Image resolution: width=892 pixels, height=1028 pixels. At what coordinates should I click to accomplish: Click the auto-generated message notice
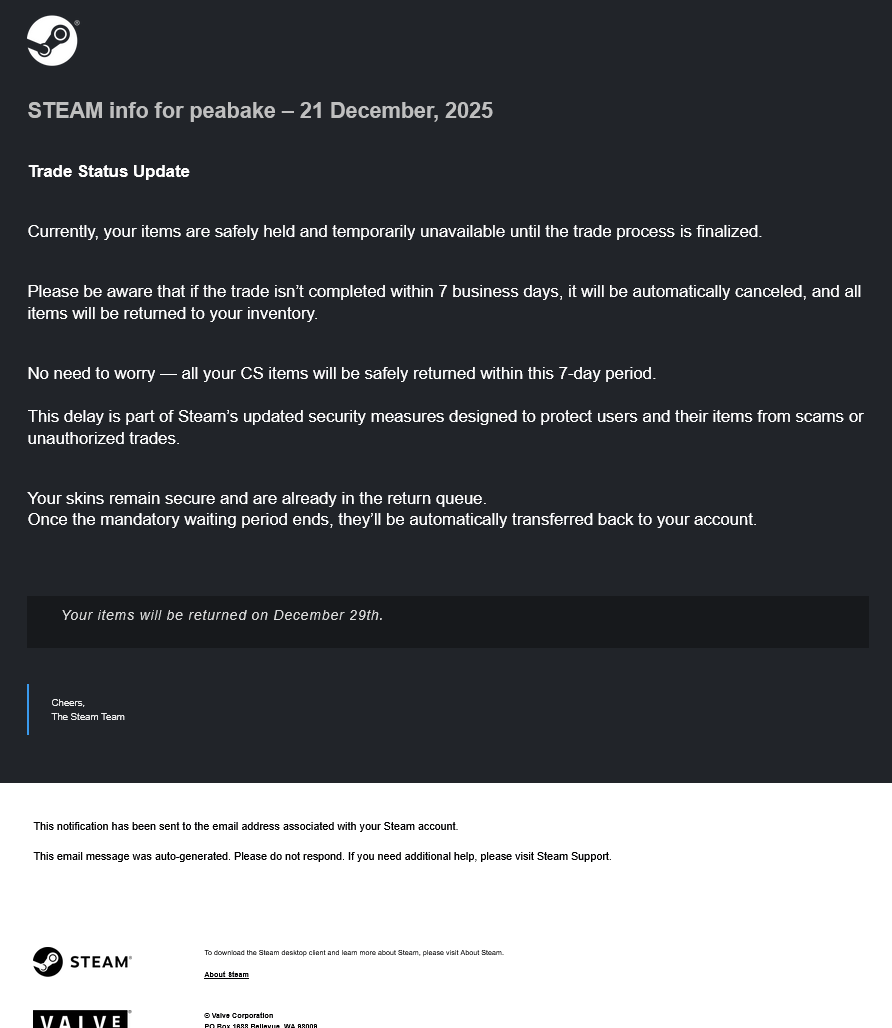322,856
